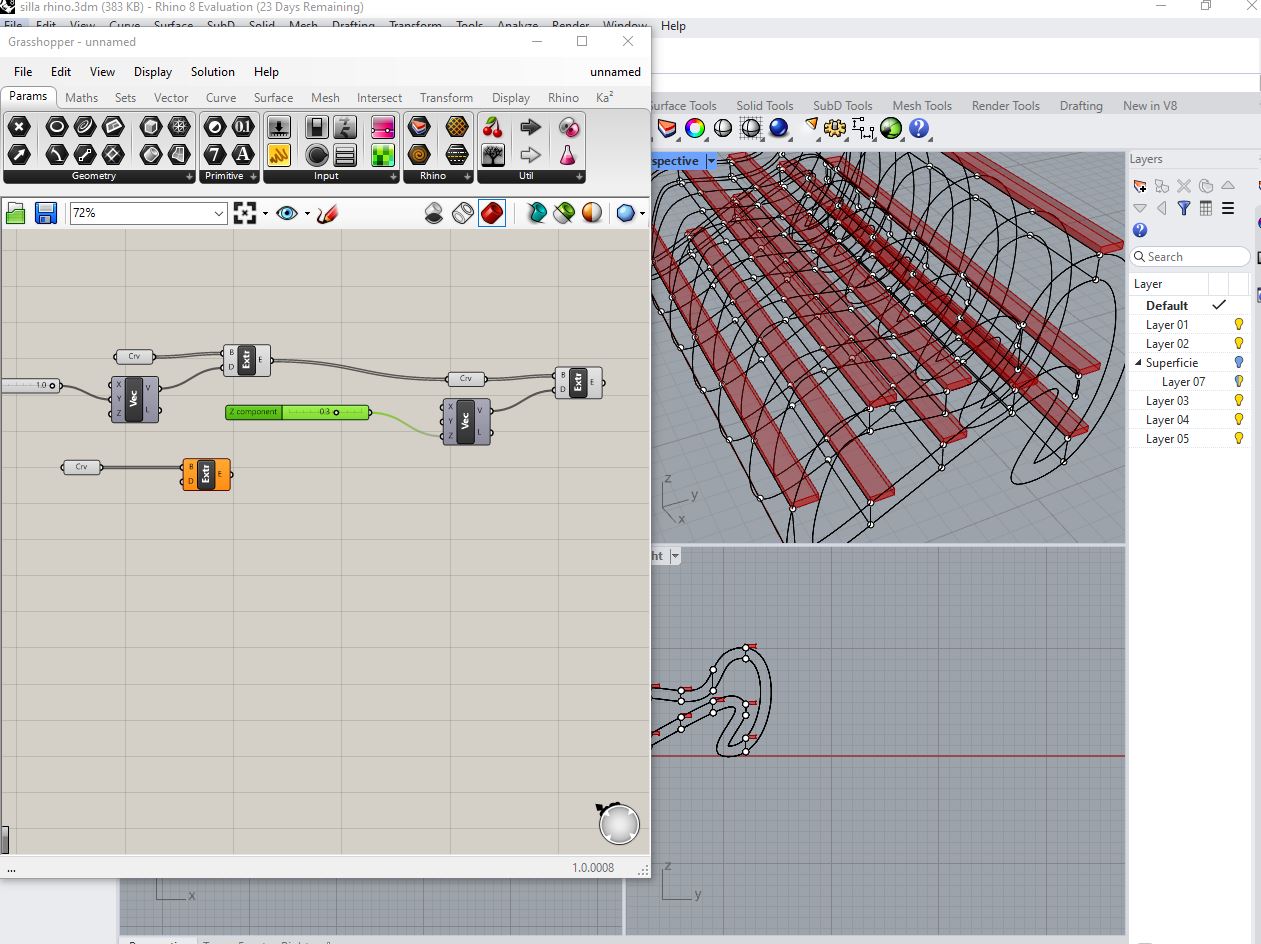Click the layer filter funnel icon
Image resolution: width=1261 pixels, height=944 pixels.
pyautogui.click(x=1184, y=208)
